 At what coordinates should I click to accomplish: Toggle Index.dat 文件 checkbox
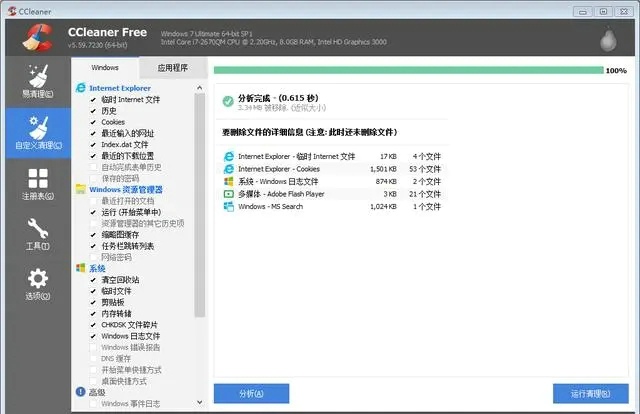[x=93, y=145]
